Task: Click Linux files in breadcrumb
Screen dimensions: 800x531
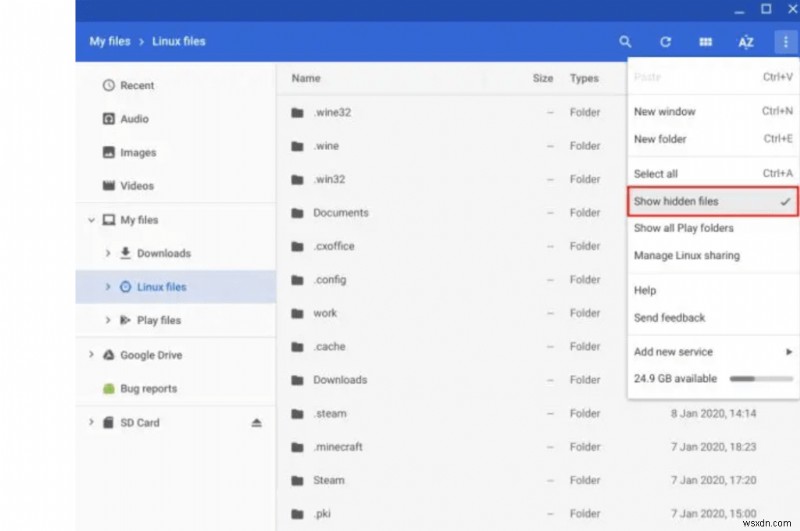Action: 179,41
